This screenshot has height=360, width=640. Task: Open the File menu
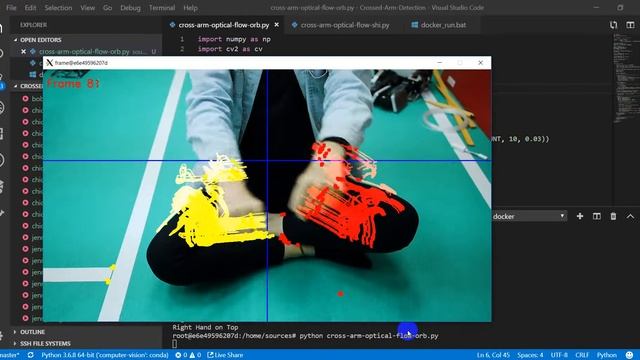pyautogui.click(x=11, y=8)
